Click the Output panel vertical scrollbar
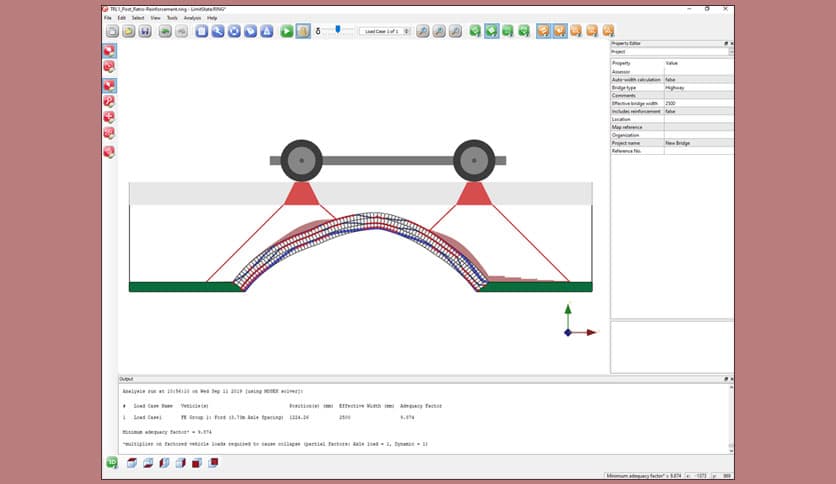The width and height of the screenshot is (836, 484). click(731, 419)
